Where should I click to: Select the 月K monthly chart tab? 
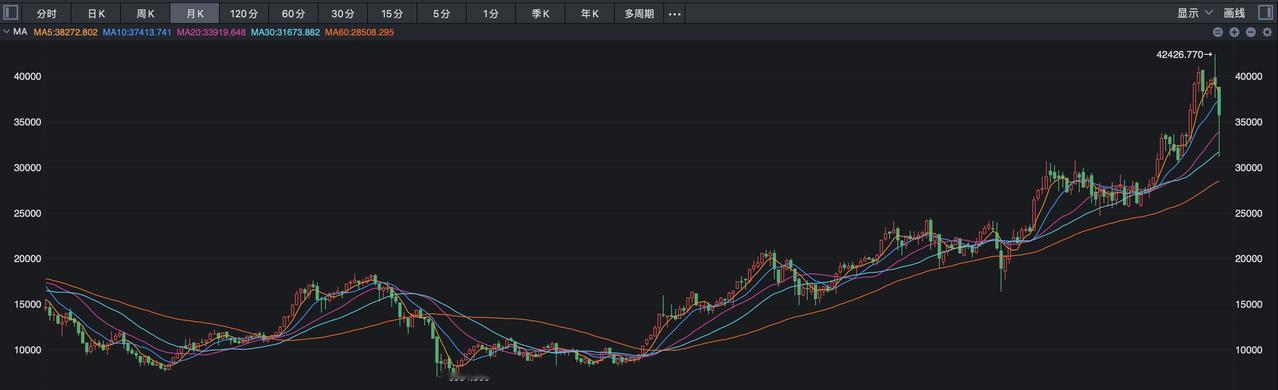195,14
